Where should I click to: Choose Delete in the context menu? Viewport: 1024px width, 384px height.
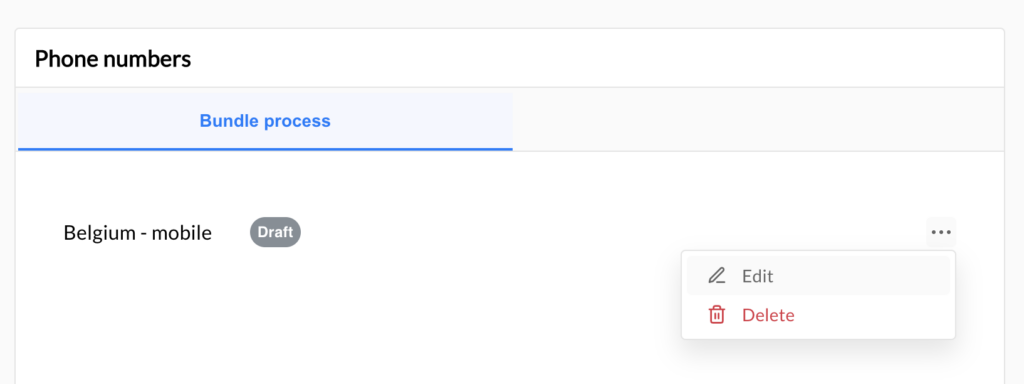coord(818,315)
